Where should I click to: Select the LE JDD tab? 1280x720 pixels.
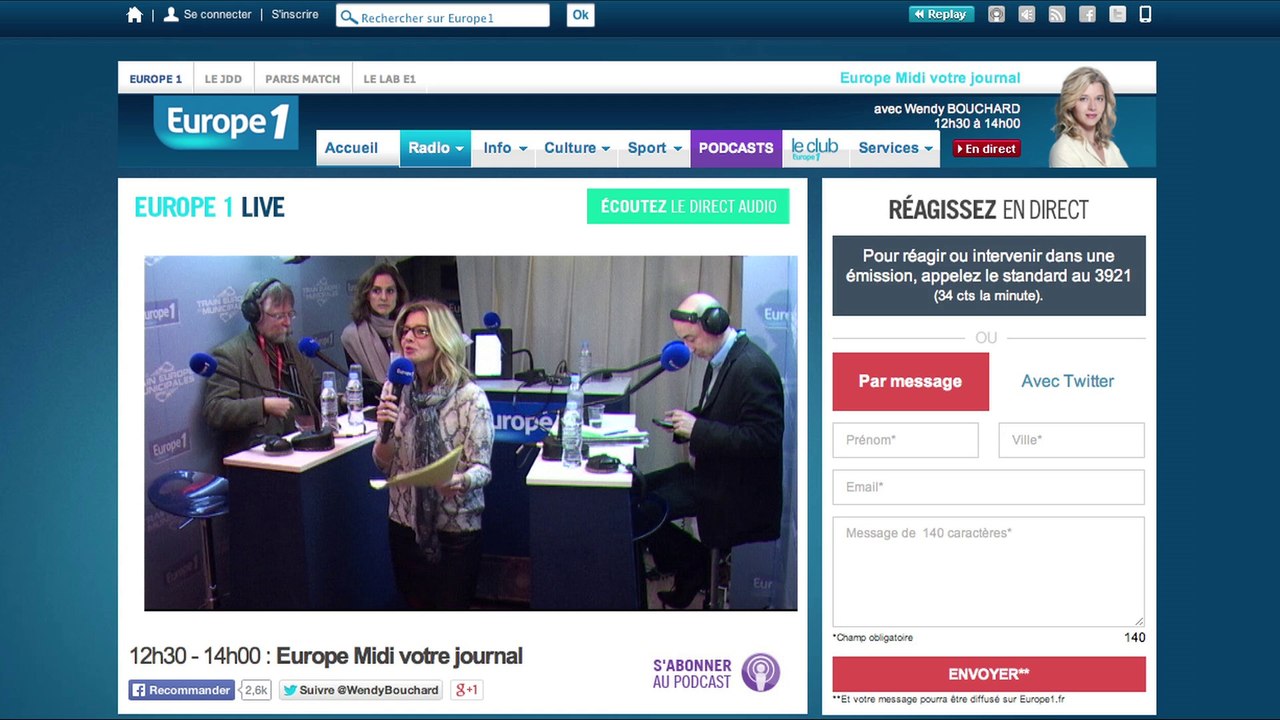(224, 78)
